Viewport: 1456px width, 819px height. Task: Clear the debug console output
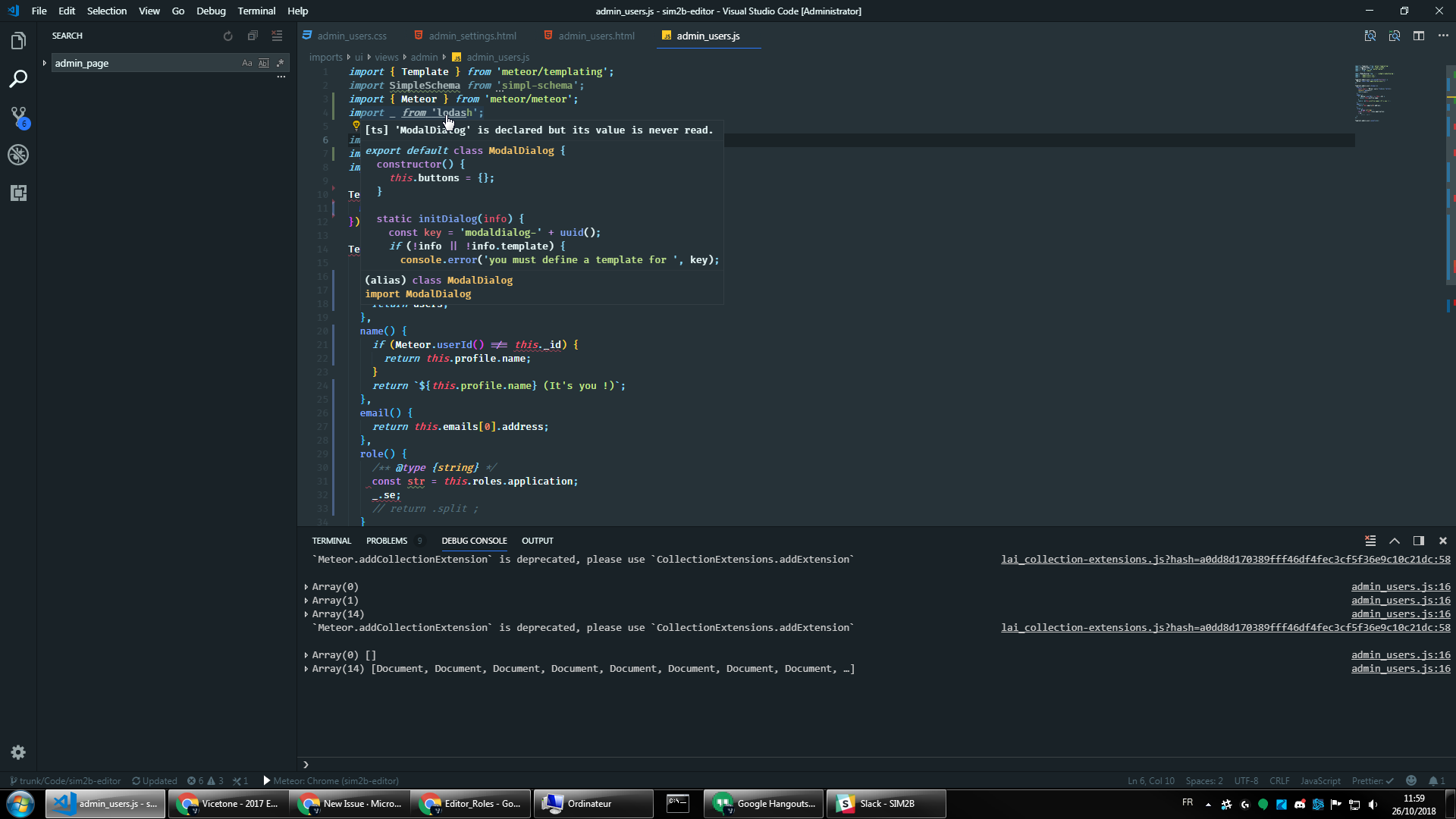click(1370, 541)
